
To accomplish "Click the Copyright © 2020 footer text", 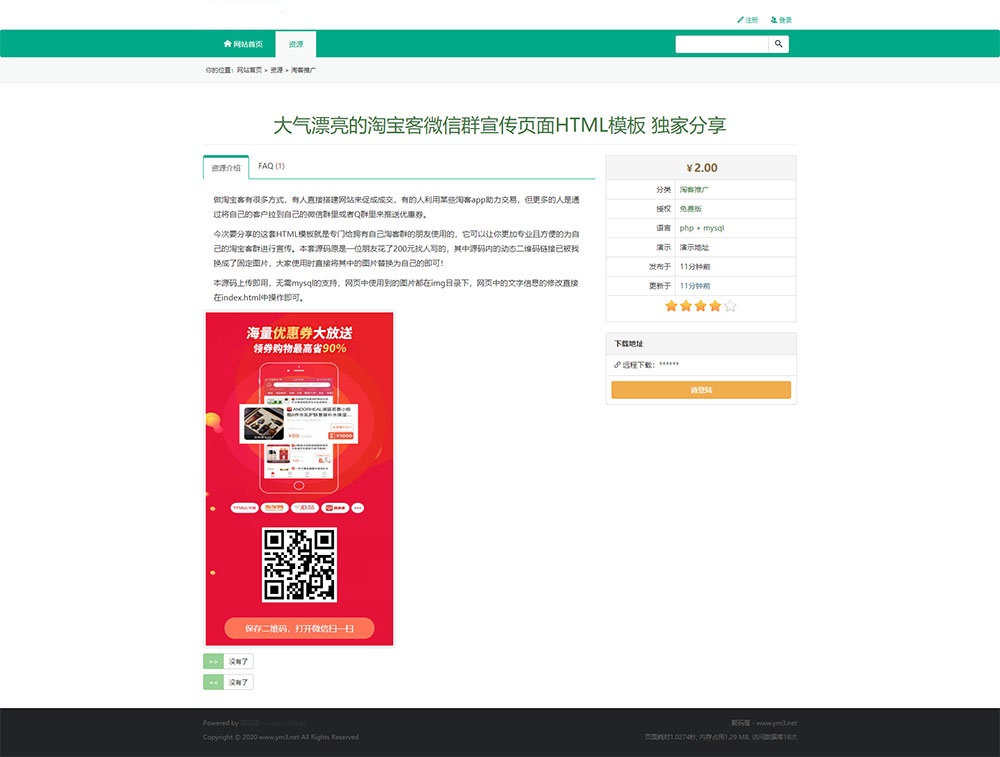I will coord(281,737).
